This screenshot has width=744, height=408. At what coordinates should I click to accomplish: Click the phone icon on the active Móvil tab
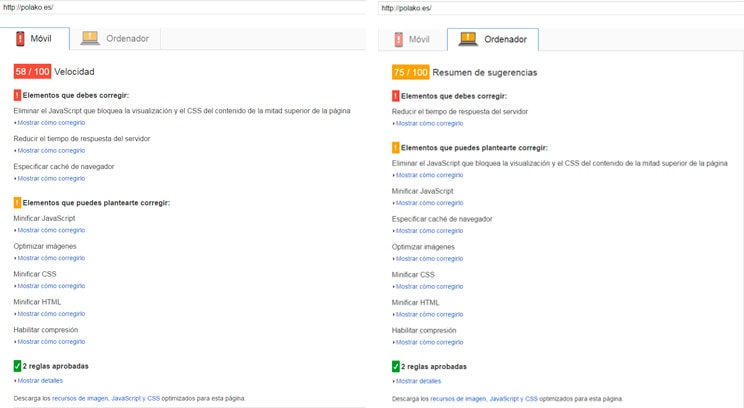20,39
